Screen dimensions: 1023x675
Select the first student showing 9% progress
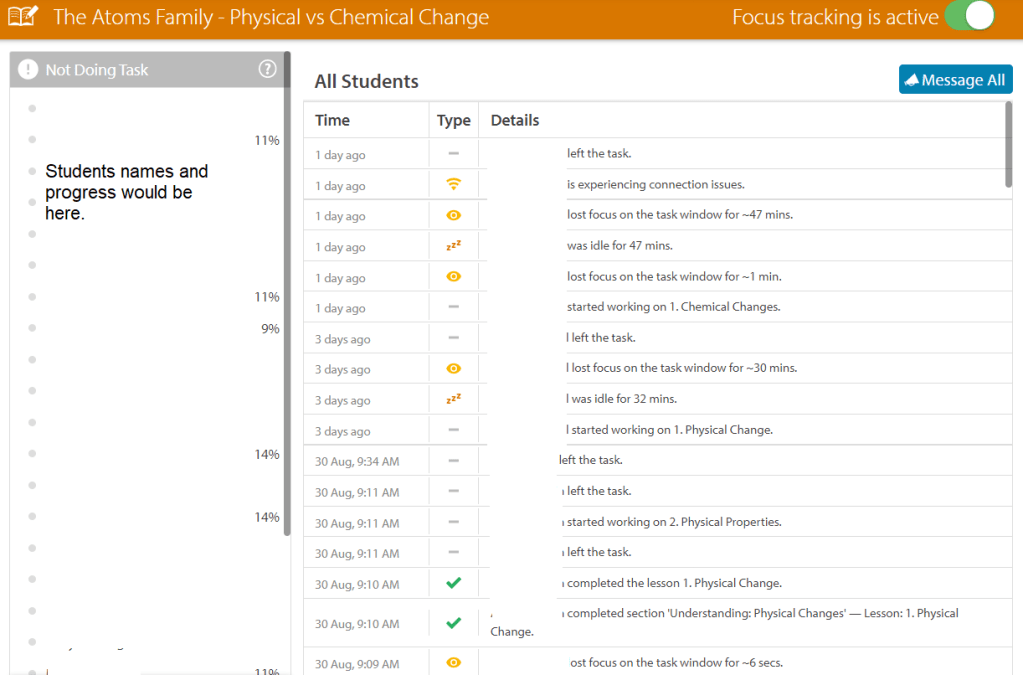pyautogui.click(x=150, y=328)
